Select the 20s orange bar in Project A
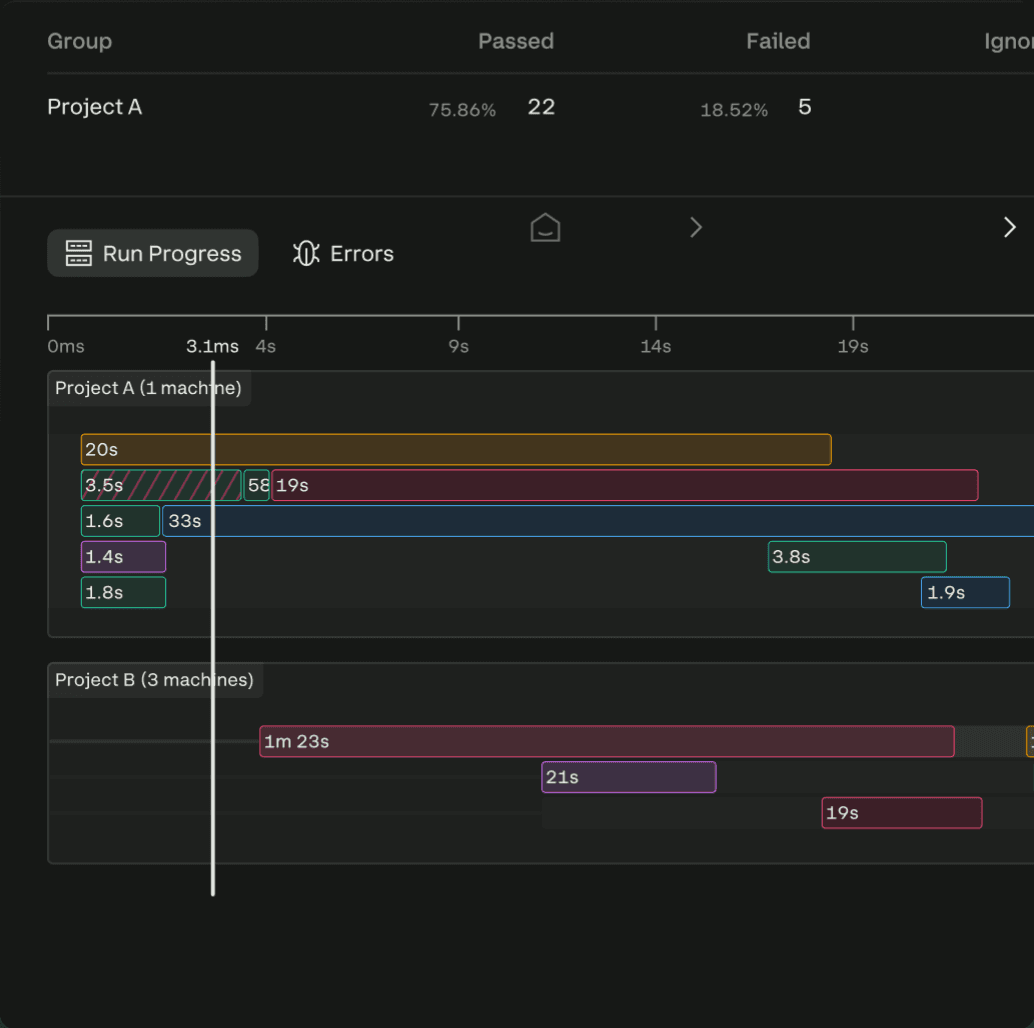1034x1028 pixels. [456, 450]
